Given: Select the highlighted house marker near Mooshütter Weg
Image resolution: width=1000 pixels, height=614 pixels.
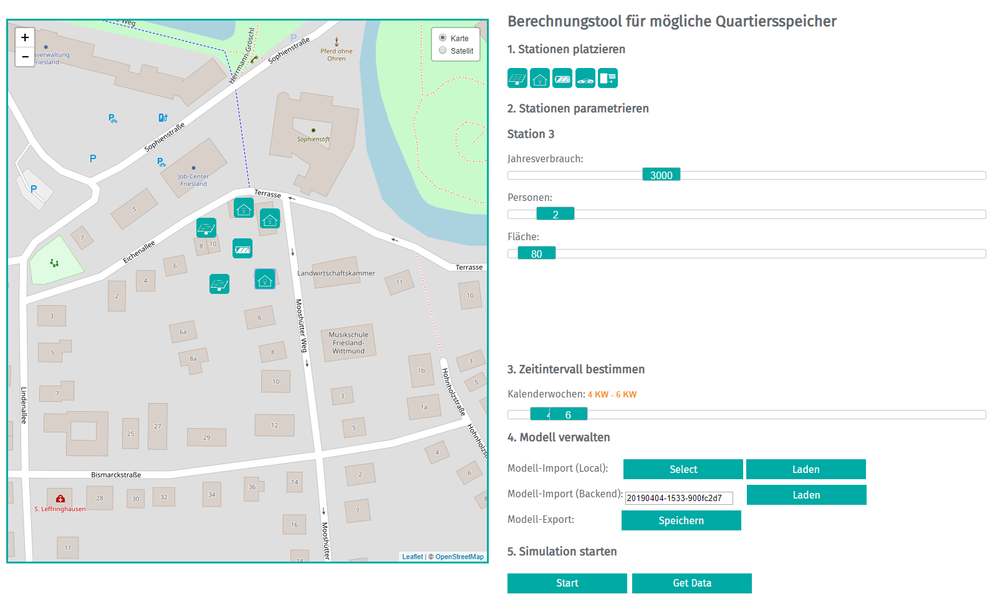Looking at the screenshot, I should [x=265, y=279].
